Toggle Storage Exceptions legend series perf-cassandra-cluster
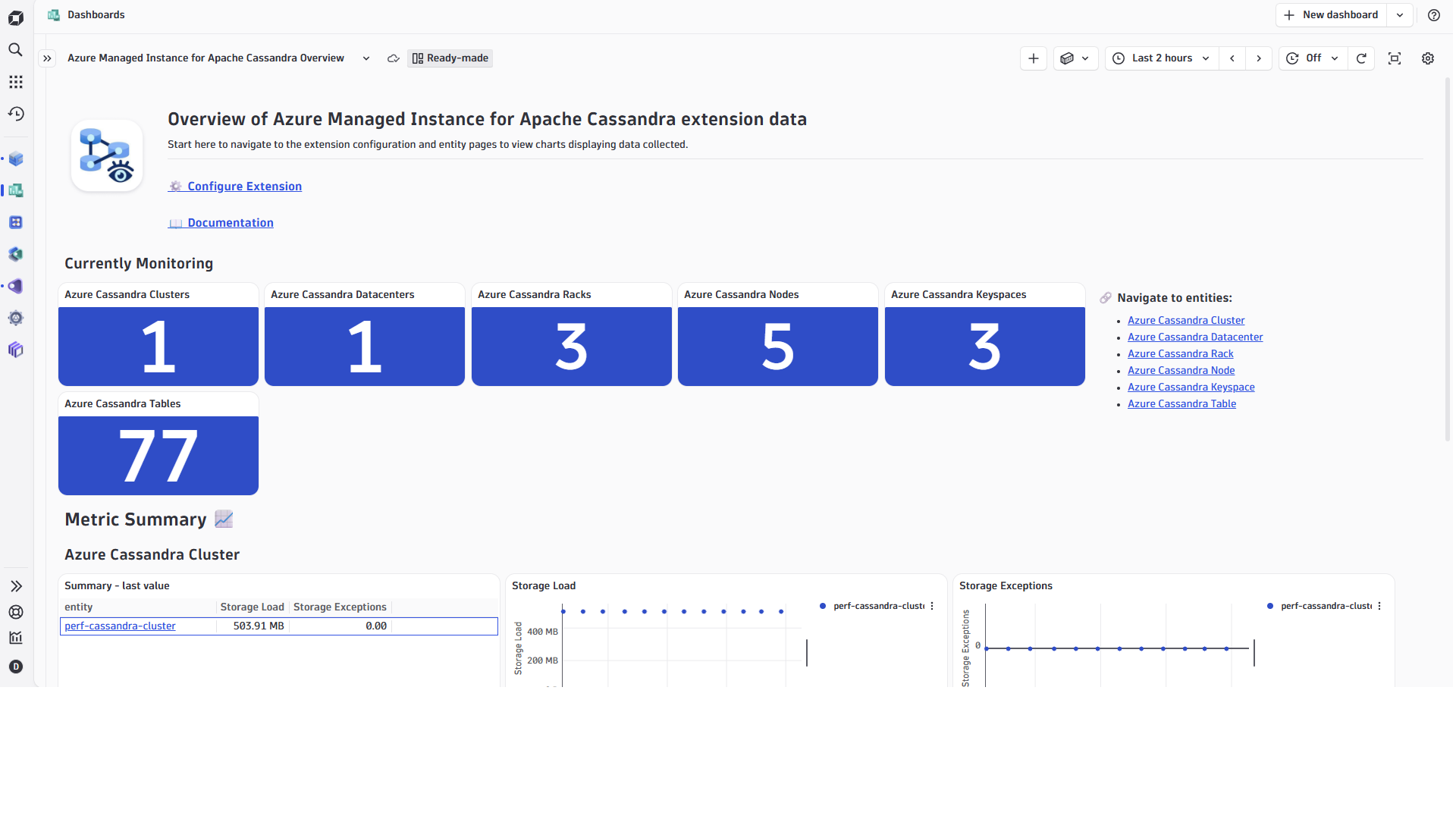 click(1319, 607)
